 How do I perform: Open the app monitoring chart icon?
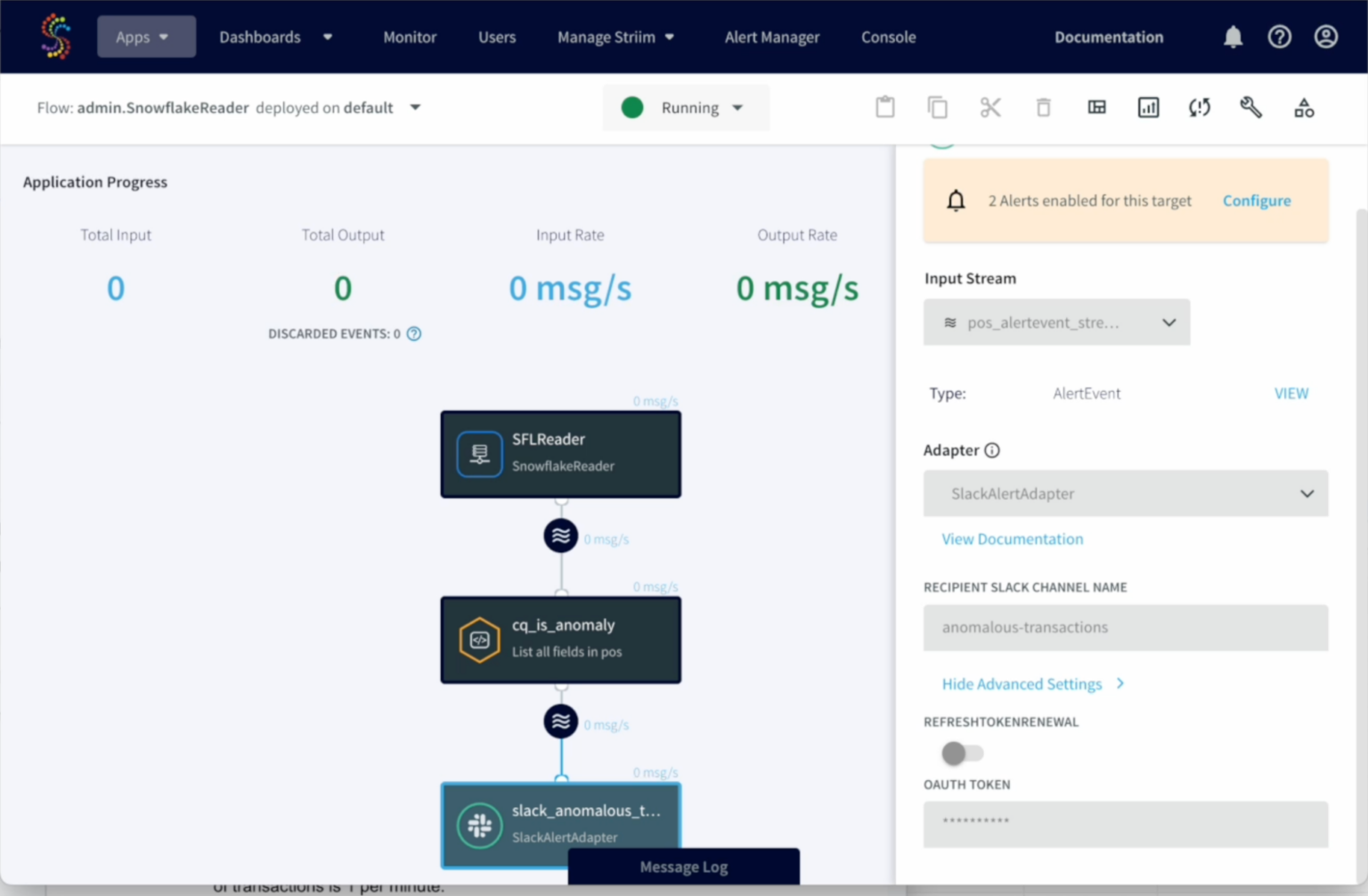(1148, 107)
